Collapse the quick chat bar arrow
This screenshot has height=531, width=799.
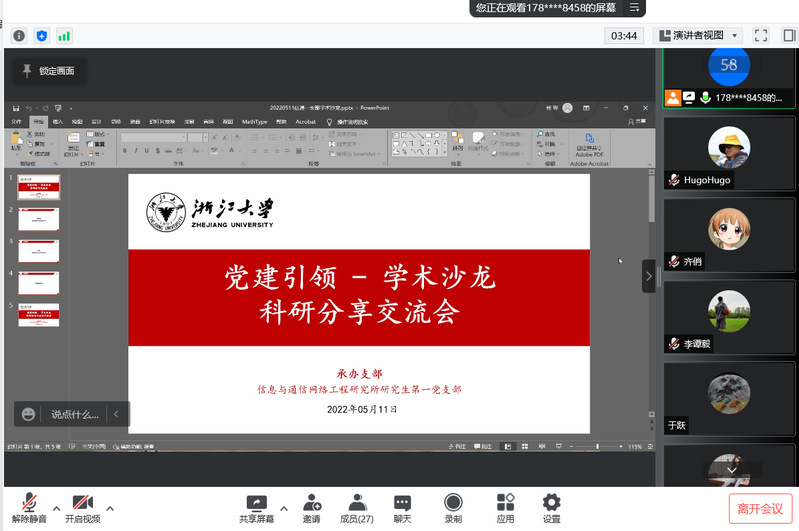point(116,414)
